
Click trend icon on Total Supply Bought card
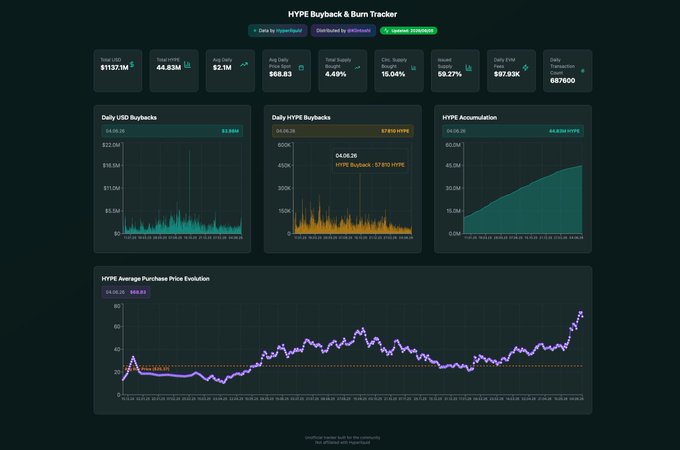(357, 68)
